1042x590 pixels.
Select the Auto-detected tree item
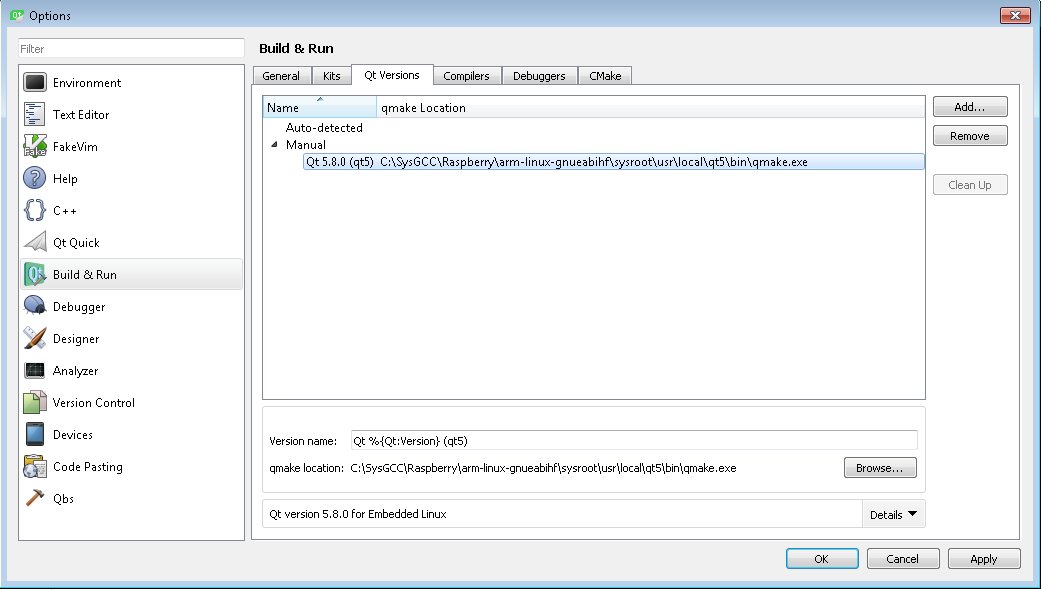point(324,128)
